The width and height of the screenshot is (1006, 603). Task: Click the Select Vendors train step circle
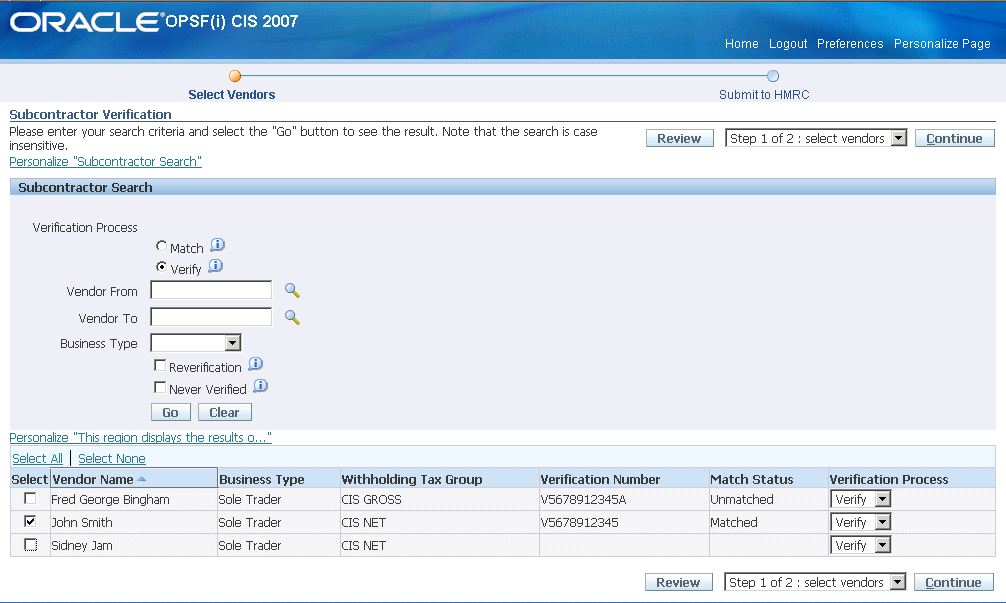click(235, 76)
